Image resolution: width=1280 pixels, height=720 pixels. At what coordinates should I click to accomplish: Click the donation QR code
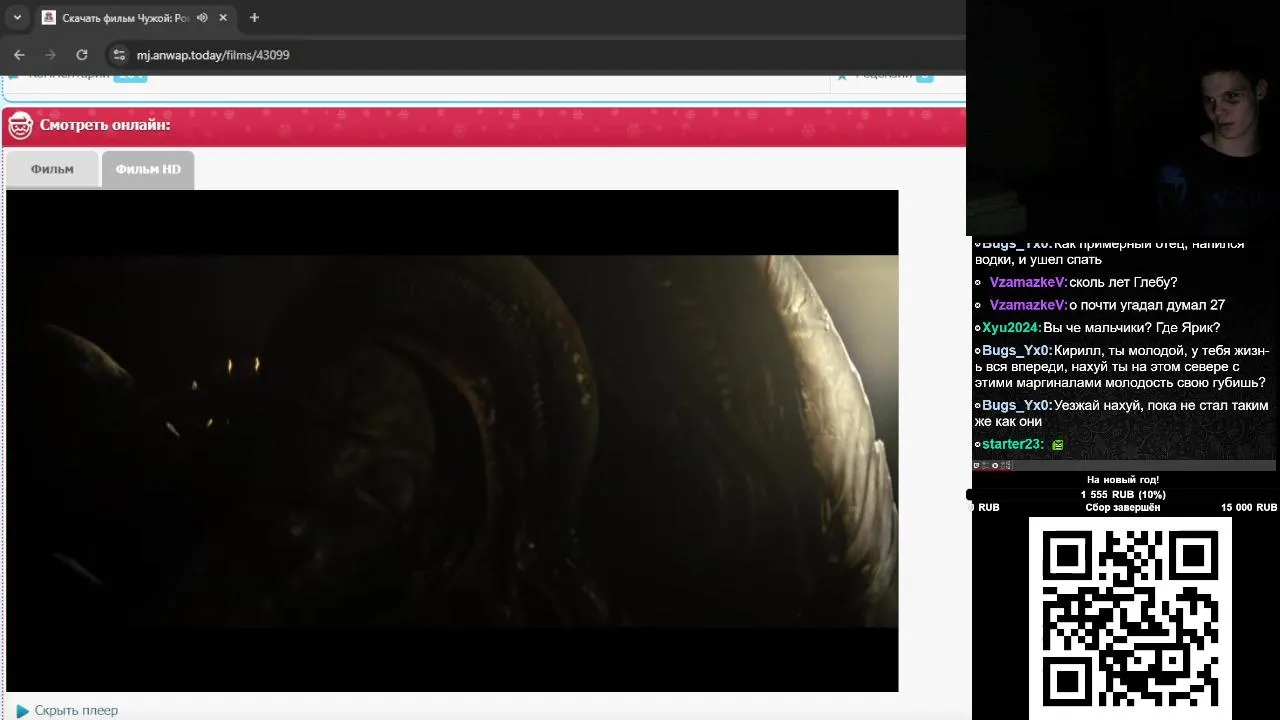[x=1130, y=618]
